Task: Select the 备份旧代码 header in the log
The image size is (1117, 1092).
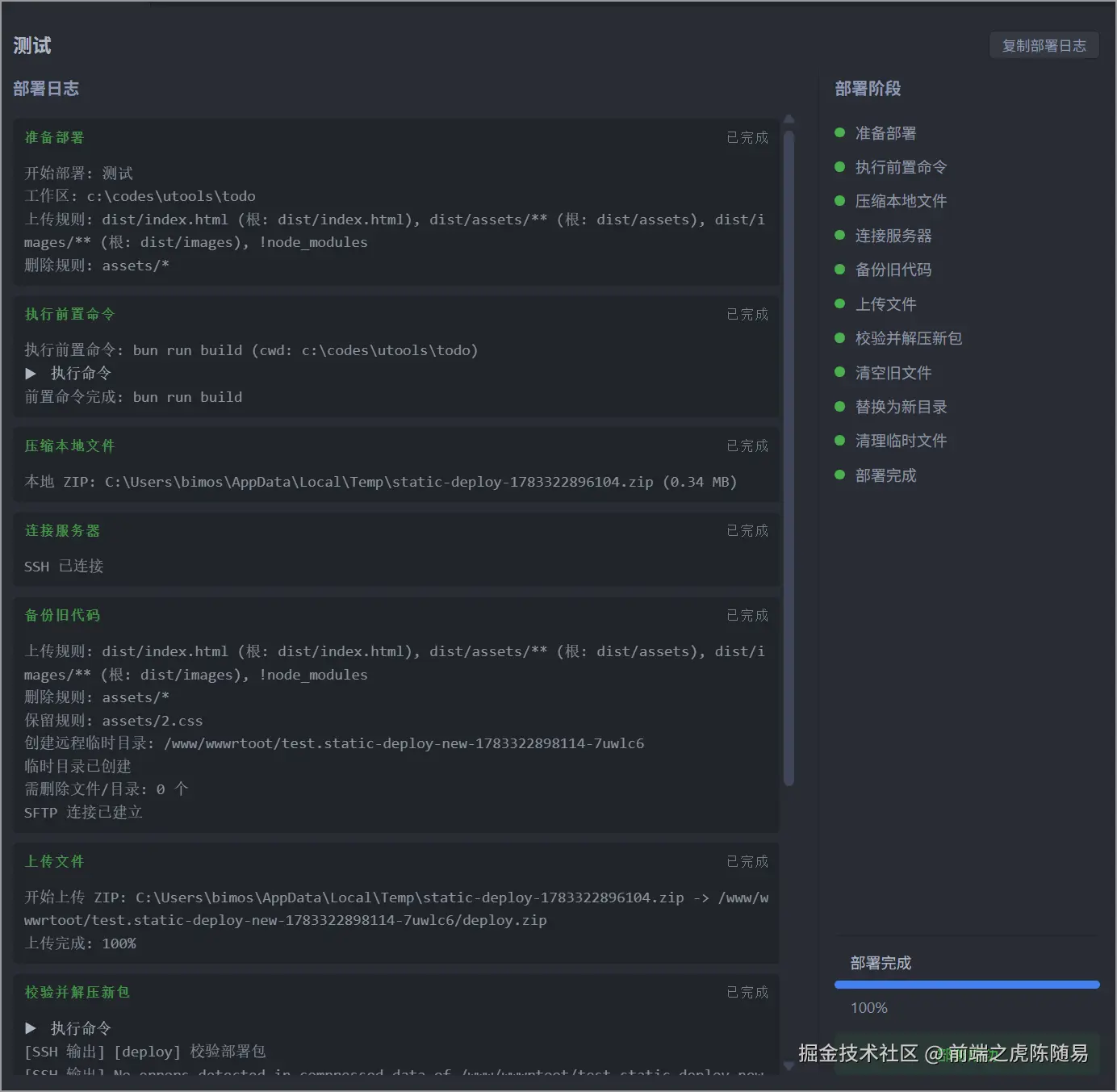Action: coord(62,615)
